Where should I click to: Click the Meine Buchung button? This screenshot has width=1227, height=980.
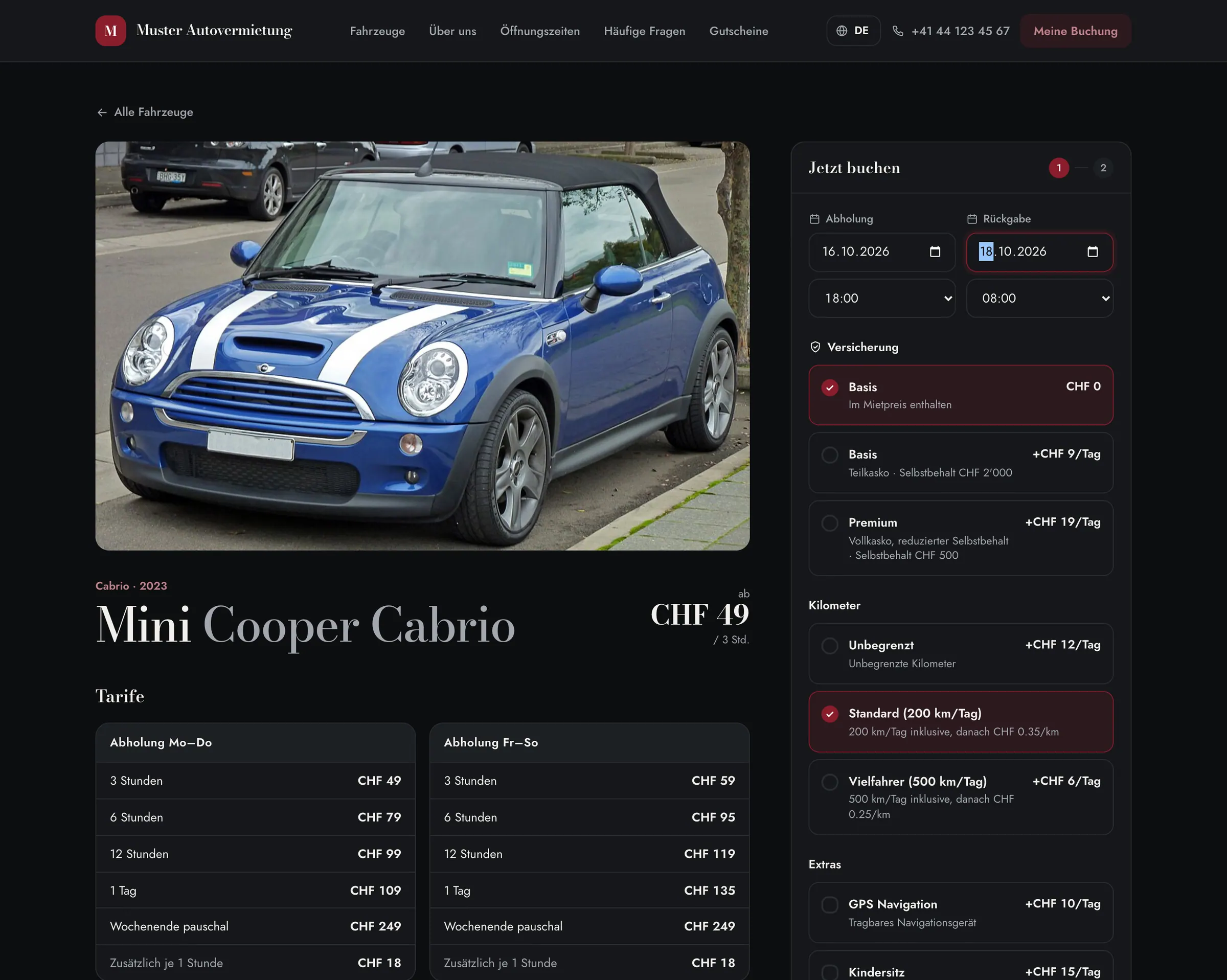[1075, 31]
